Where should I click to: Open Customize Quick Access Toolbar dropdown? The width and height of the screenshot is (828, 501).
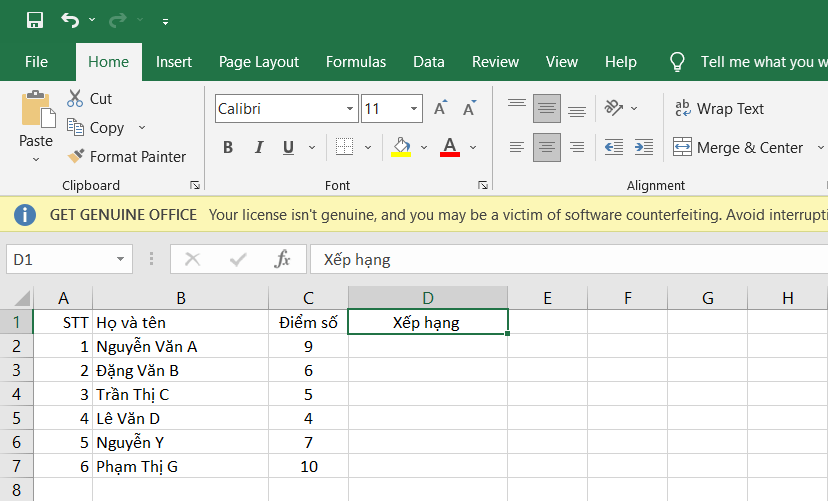click(x=165, y=22)
